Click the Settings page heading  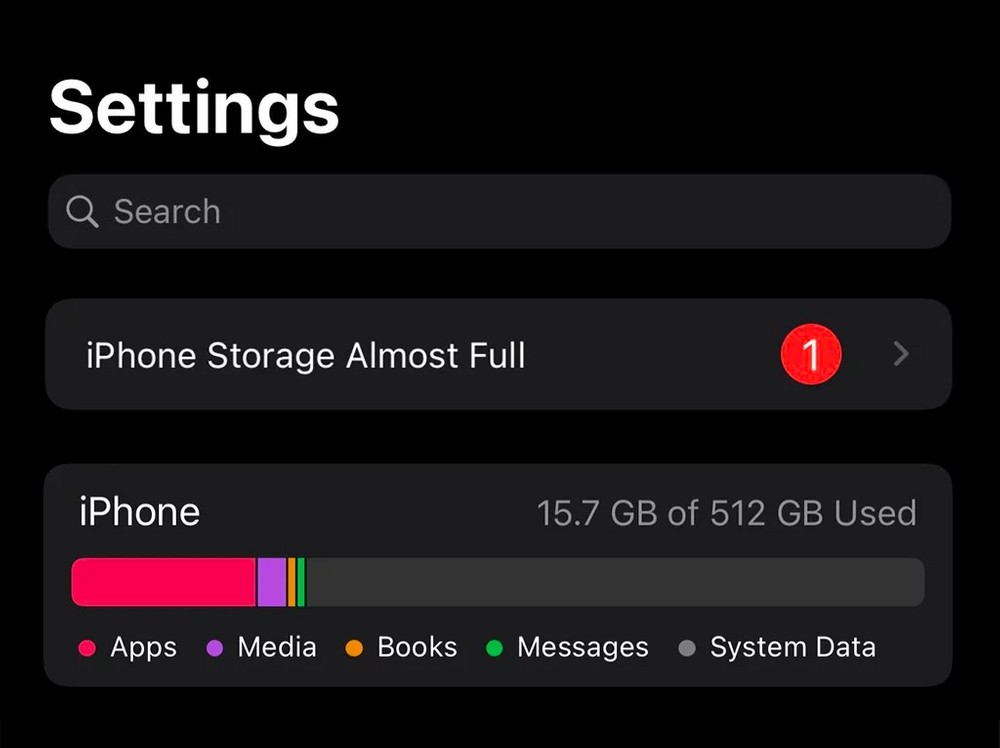tap(194, 110)
